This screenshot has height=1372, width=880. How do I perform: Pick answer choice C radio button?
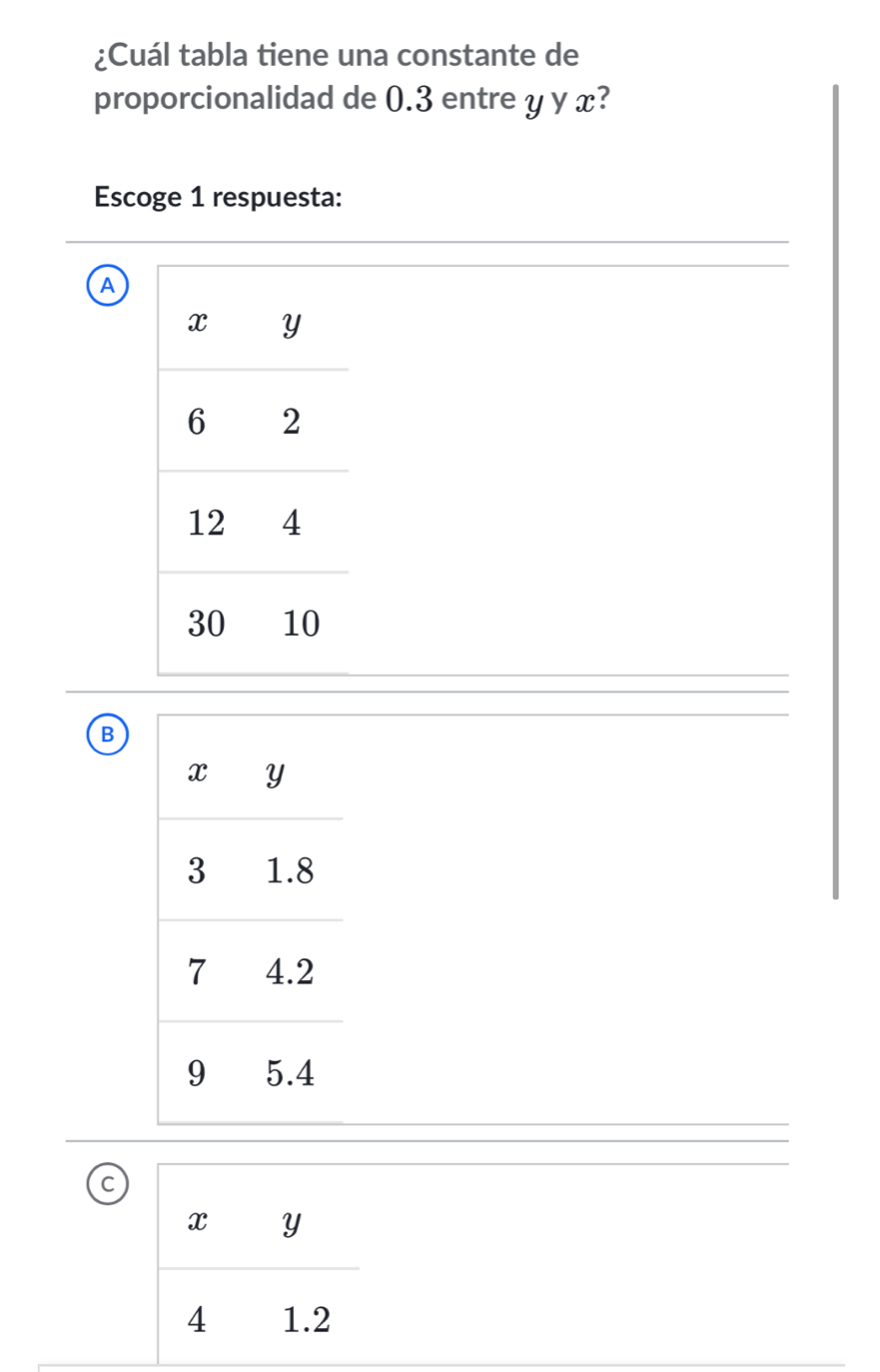click(107, 1183)
